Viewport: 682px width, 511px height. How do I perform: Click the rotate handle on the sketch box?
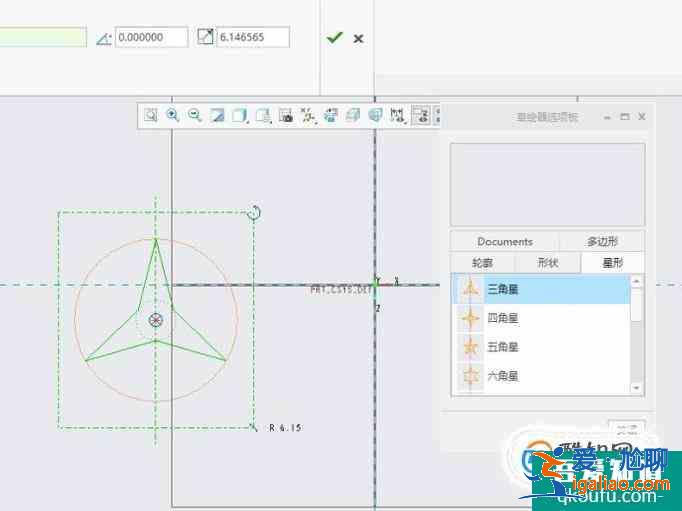[254, 213]
